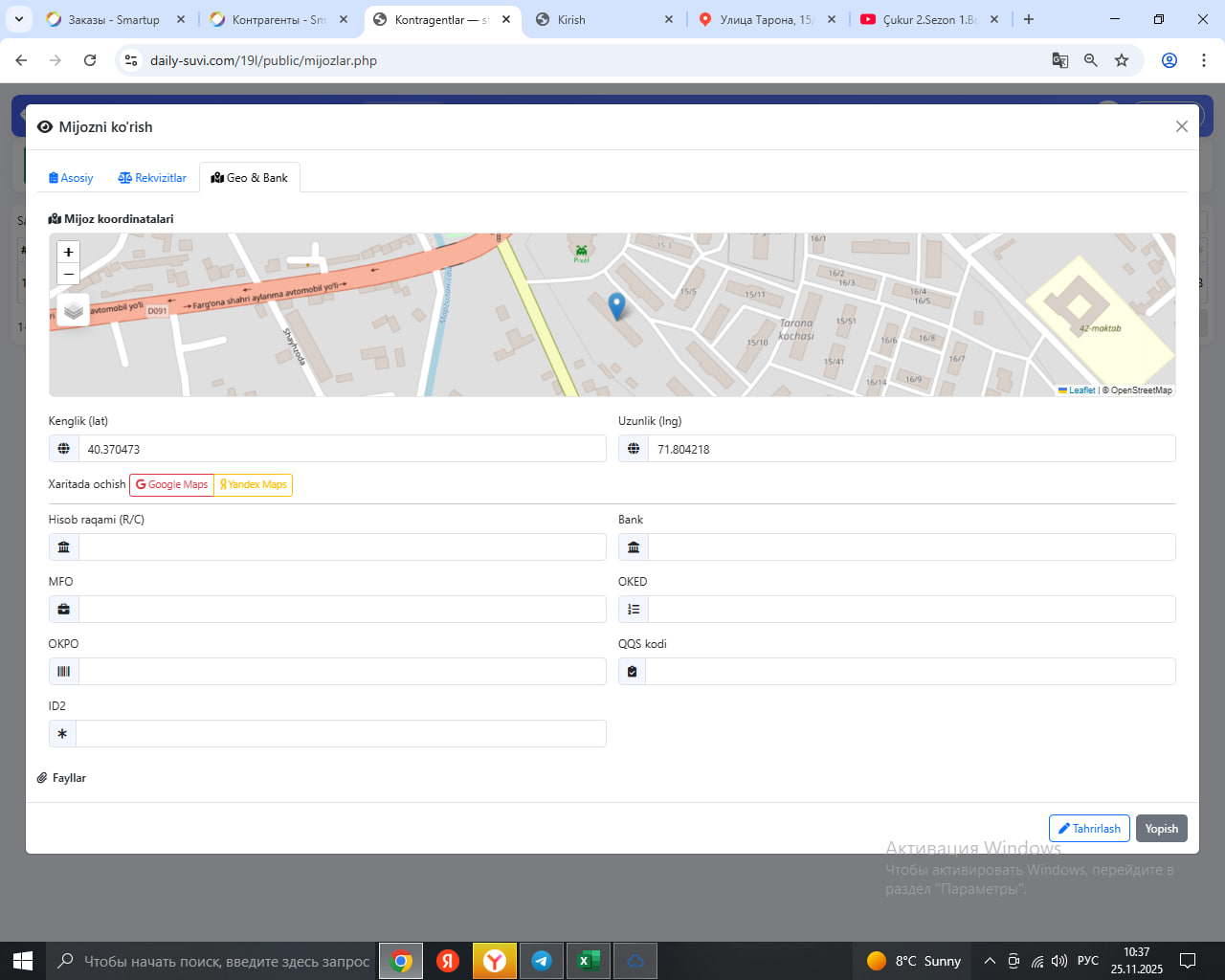Show hidden system tray icons

point(990,961)
